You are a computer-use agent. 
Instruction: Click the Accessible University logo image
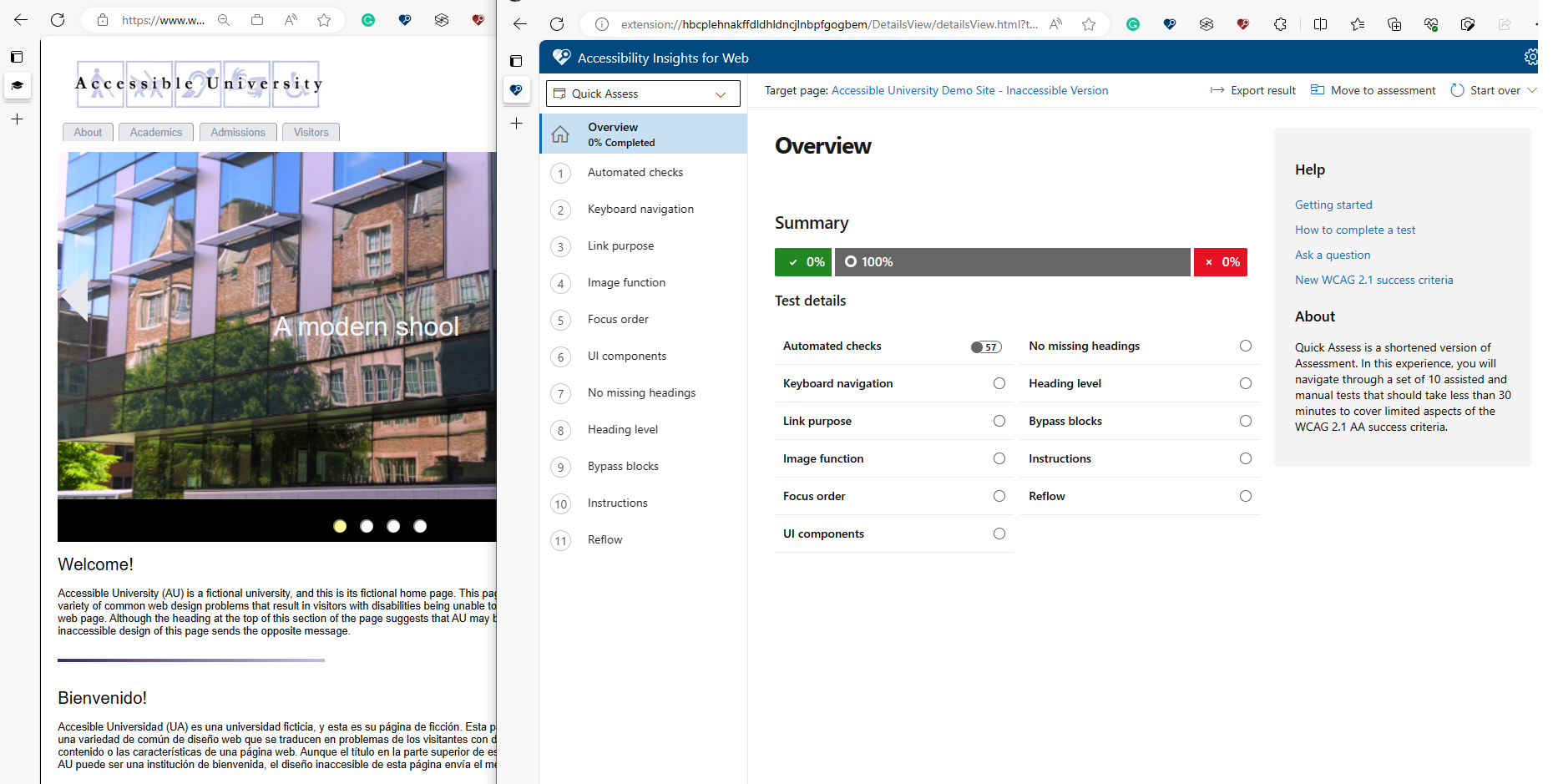click(x=198, y=84)
